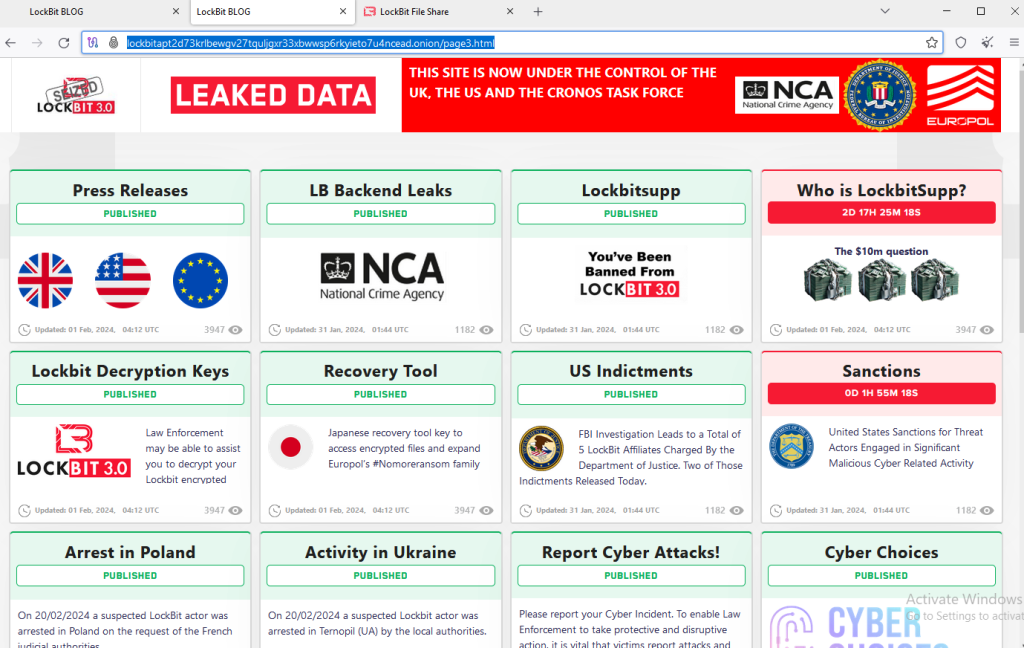Viewport: 1024px width, 648px height.
Task: Click PUBLISHED under Activity in Ukraine
Action: [381, 575]
